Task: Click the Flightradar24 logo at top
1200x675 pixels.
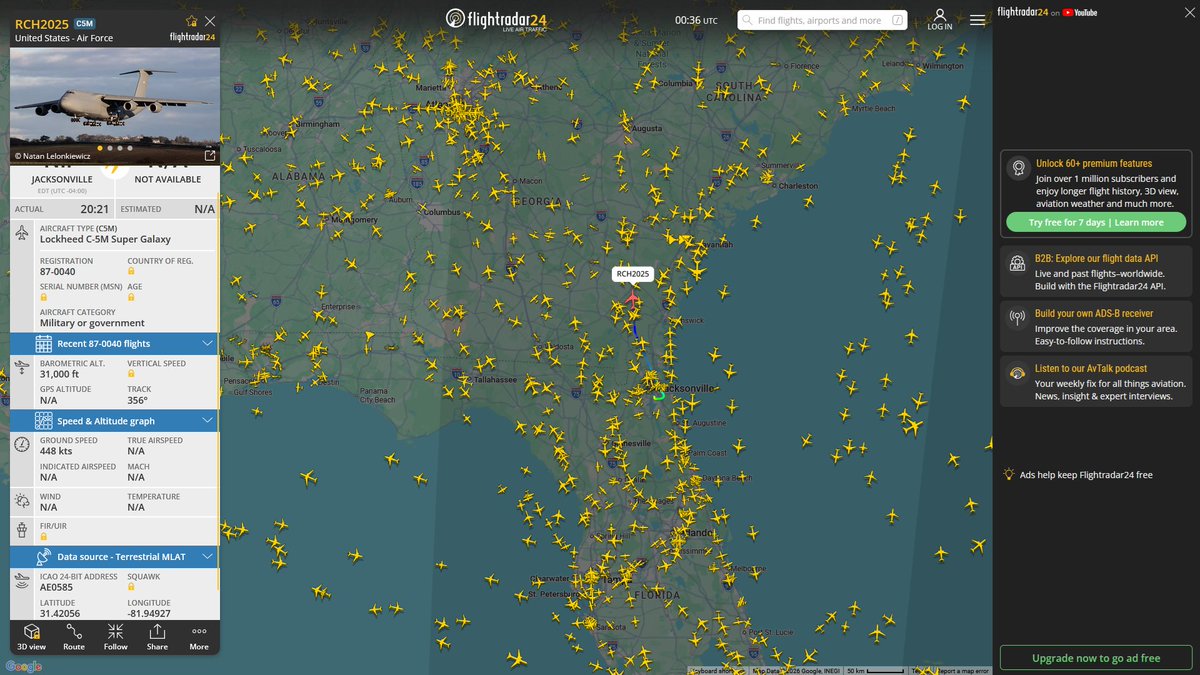Action: coord(495,20)
